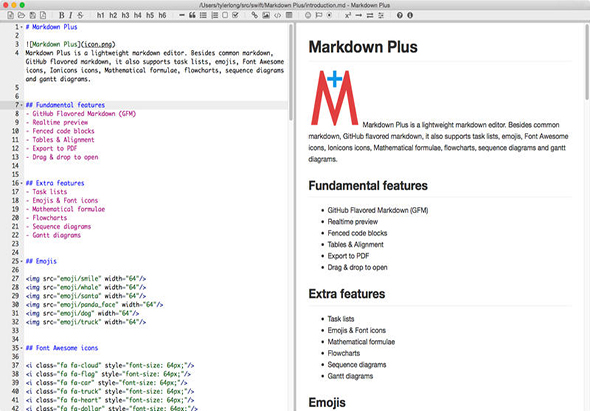The image size is (590, 411).
Task: Insert an ordered numbered list
Action: point(214,15)
